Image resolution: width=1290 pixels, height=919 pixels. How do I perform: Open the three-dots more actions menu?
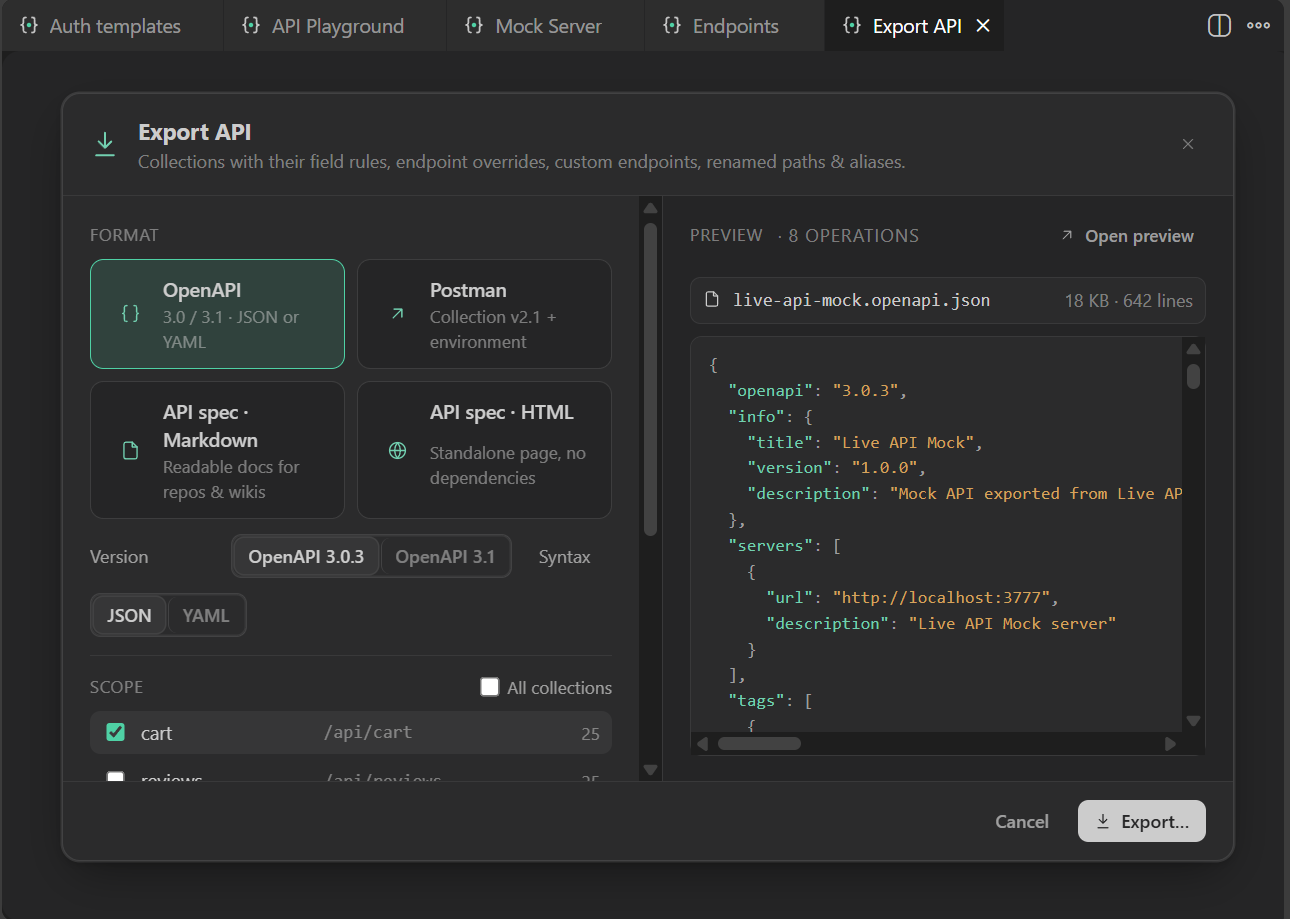pyautogui.click(x=1258, y=26)
